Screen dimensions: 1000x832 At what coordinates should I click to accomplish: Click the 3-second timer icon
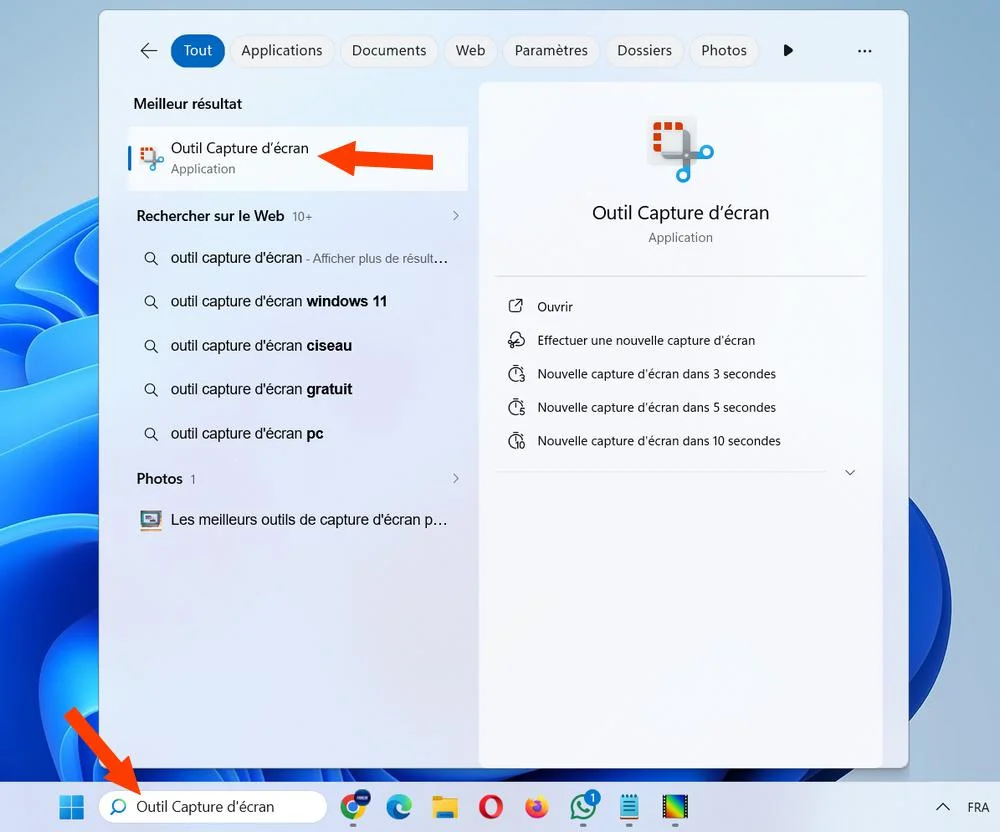click(516, 374)
